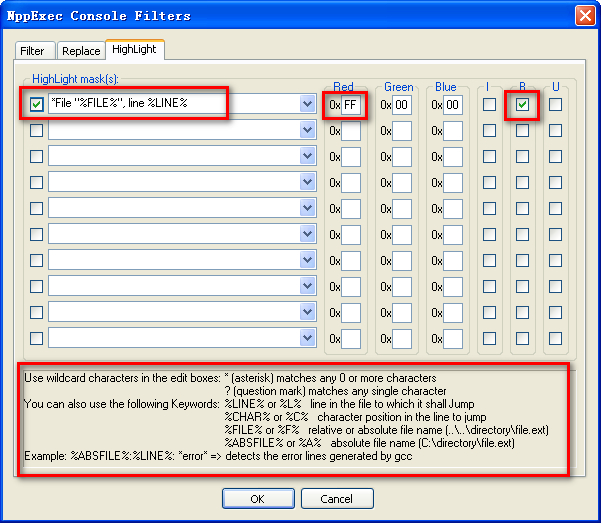Confirm settings with OK button
The width and height of the screenshot is (601, 523).
(258, 498)
